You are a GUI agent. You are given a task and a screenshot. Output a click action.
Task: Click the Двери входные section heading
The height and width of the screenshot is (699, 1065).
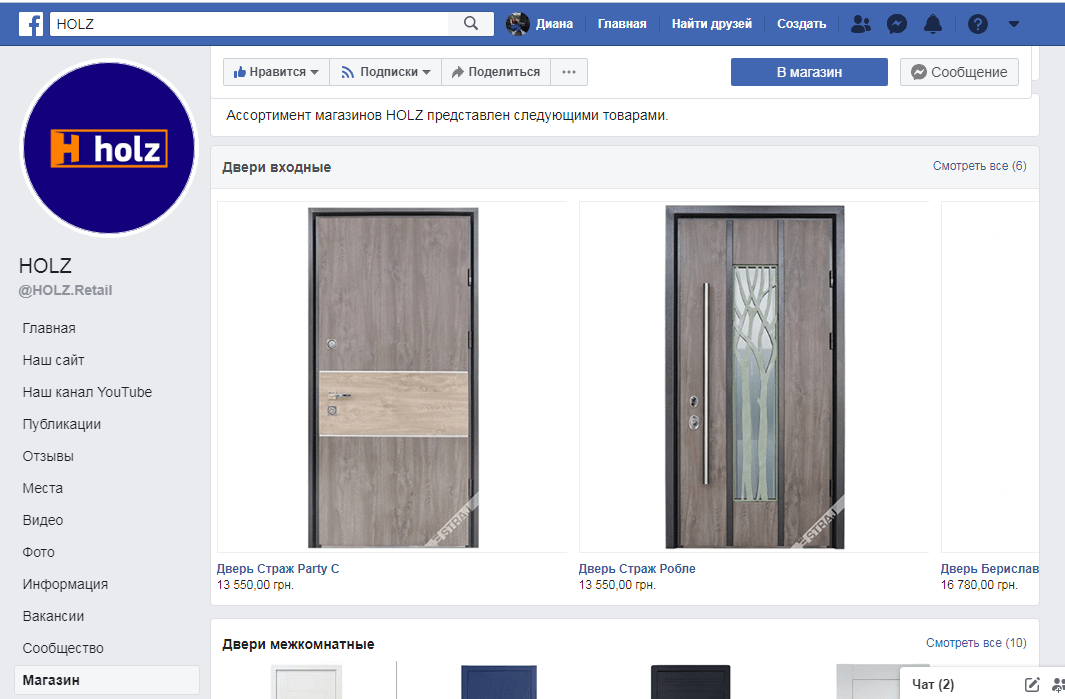coord(276,167)
